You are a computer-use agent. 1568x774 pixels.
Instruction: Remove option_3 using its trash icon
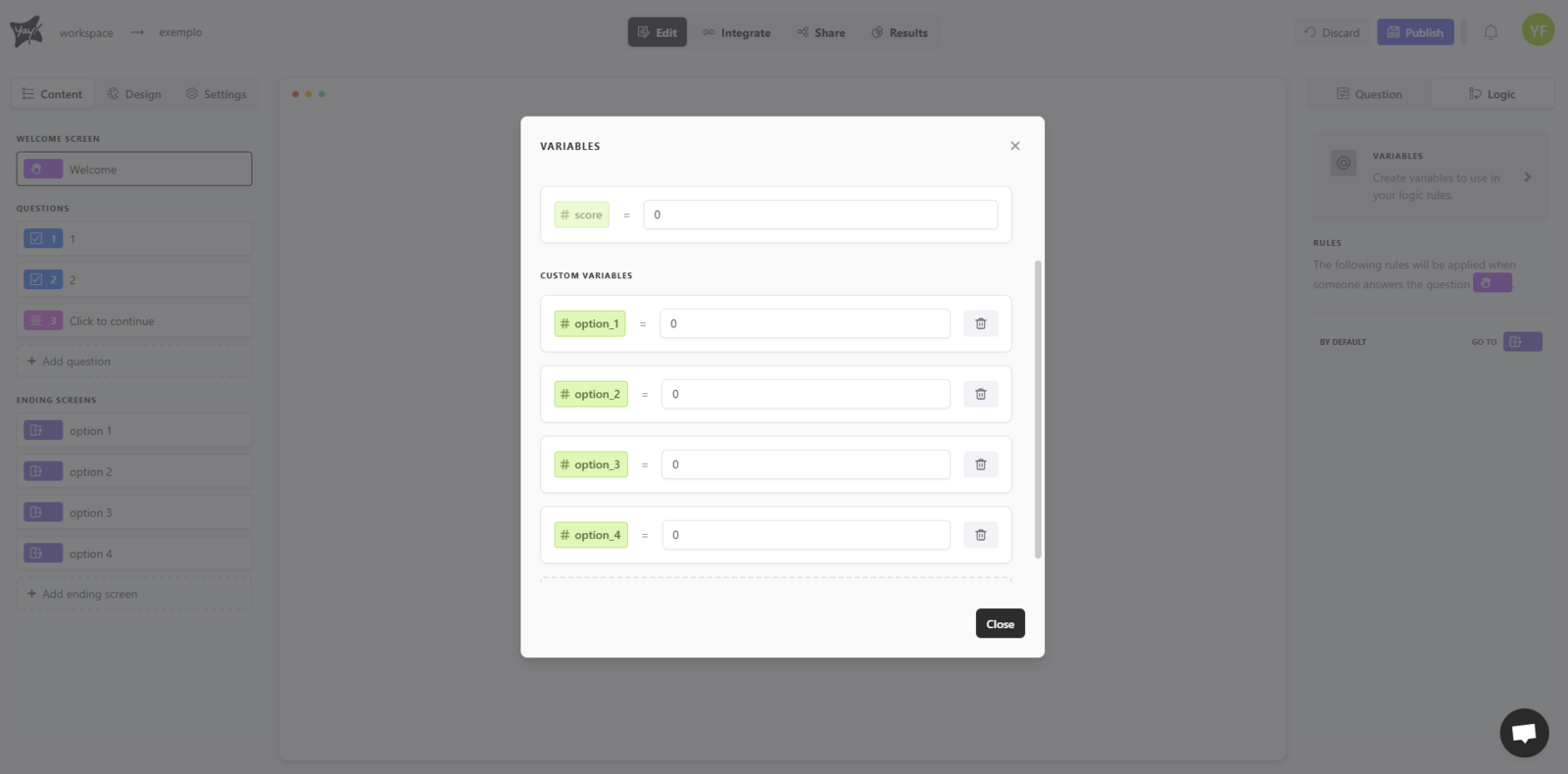pos(980,464)
